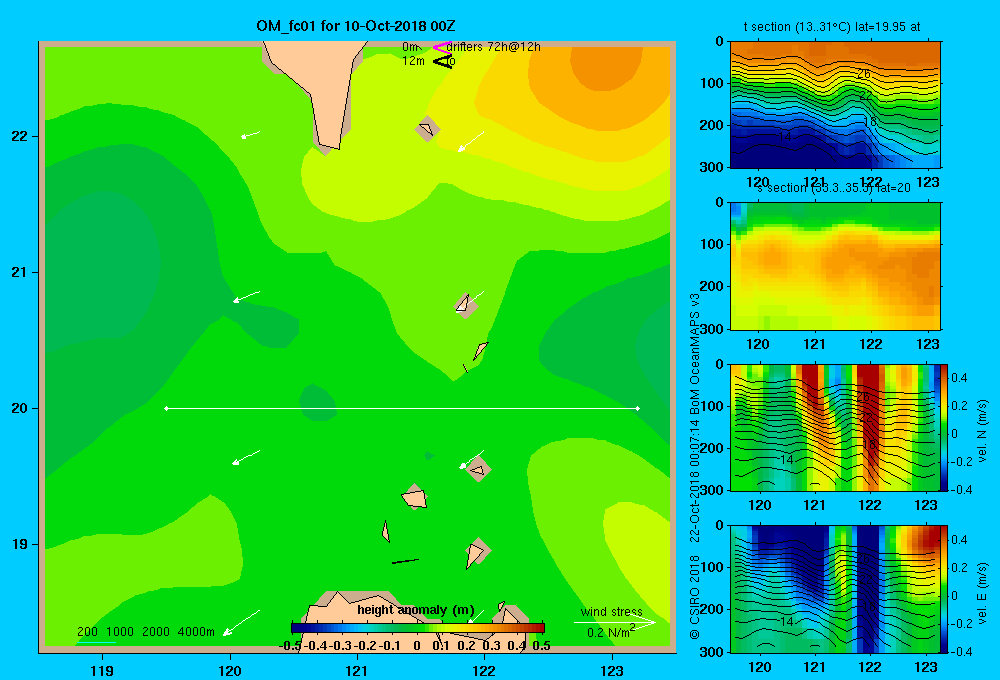Click latitude label 19 on main map
Image resolution: width=1000 pixels, height=680 pixels.
click(x=20, y=544)
